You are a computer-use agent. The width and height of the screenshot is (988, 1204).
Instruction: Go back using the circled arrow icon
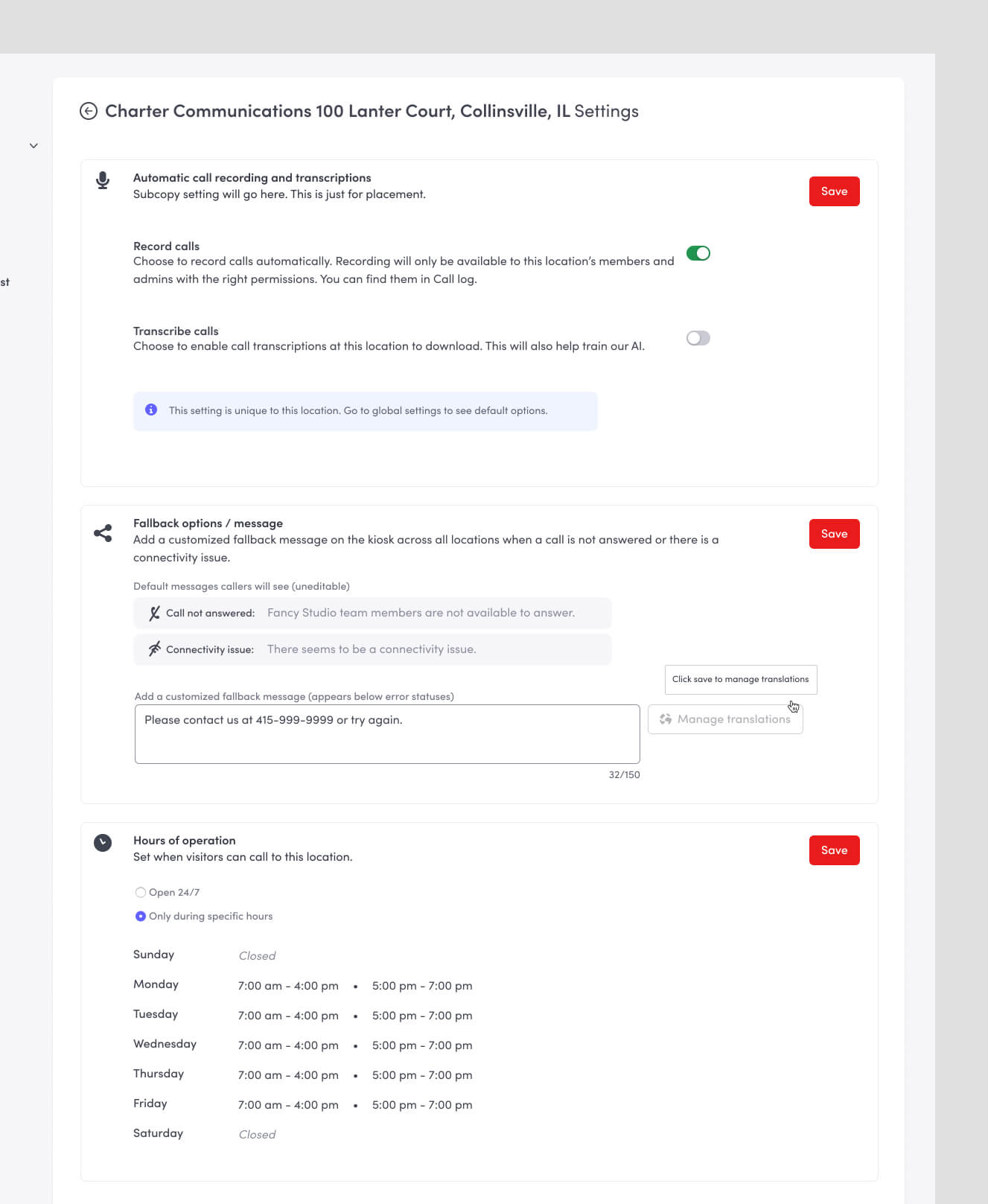[89, 111]
